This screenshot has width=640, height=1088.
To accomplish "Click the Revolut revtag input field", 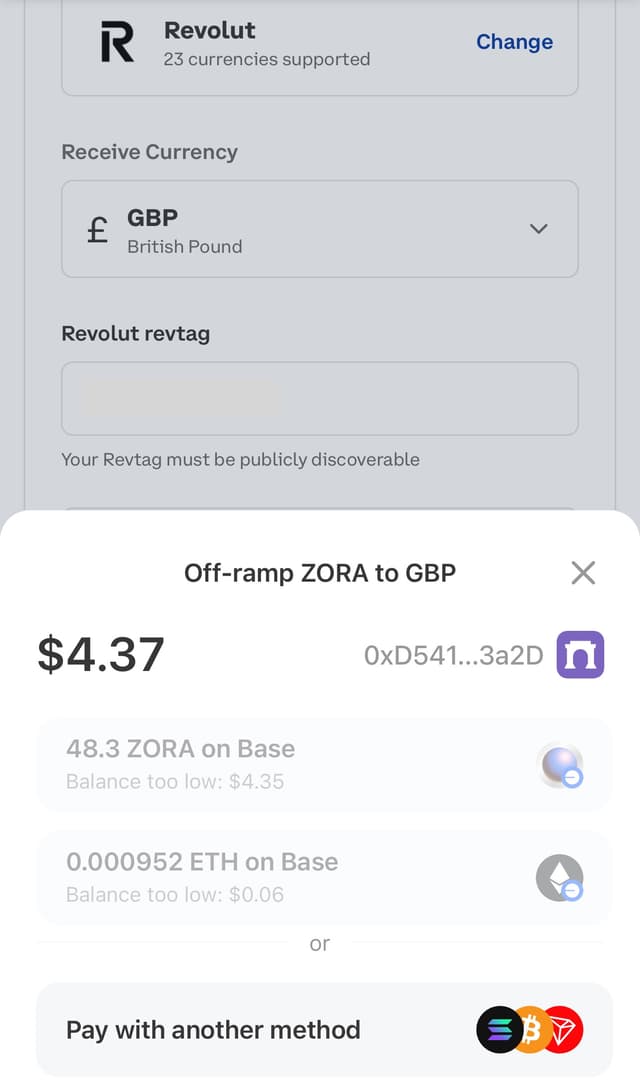I will click(320, 398).
